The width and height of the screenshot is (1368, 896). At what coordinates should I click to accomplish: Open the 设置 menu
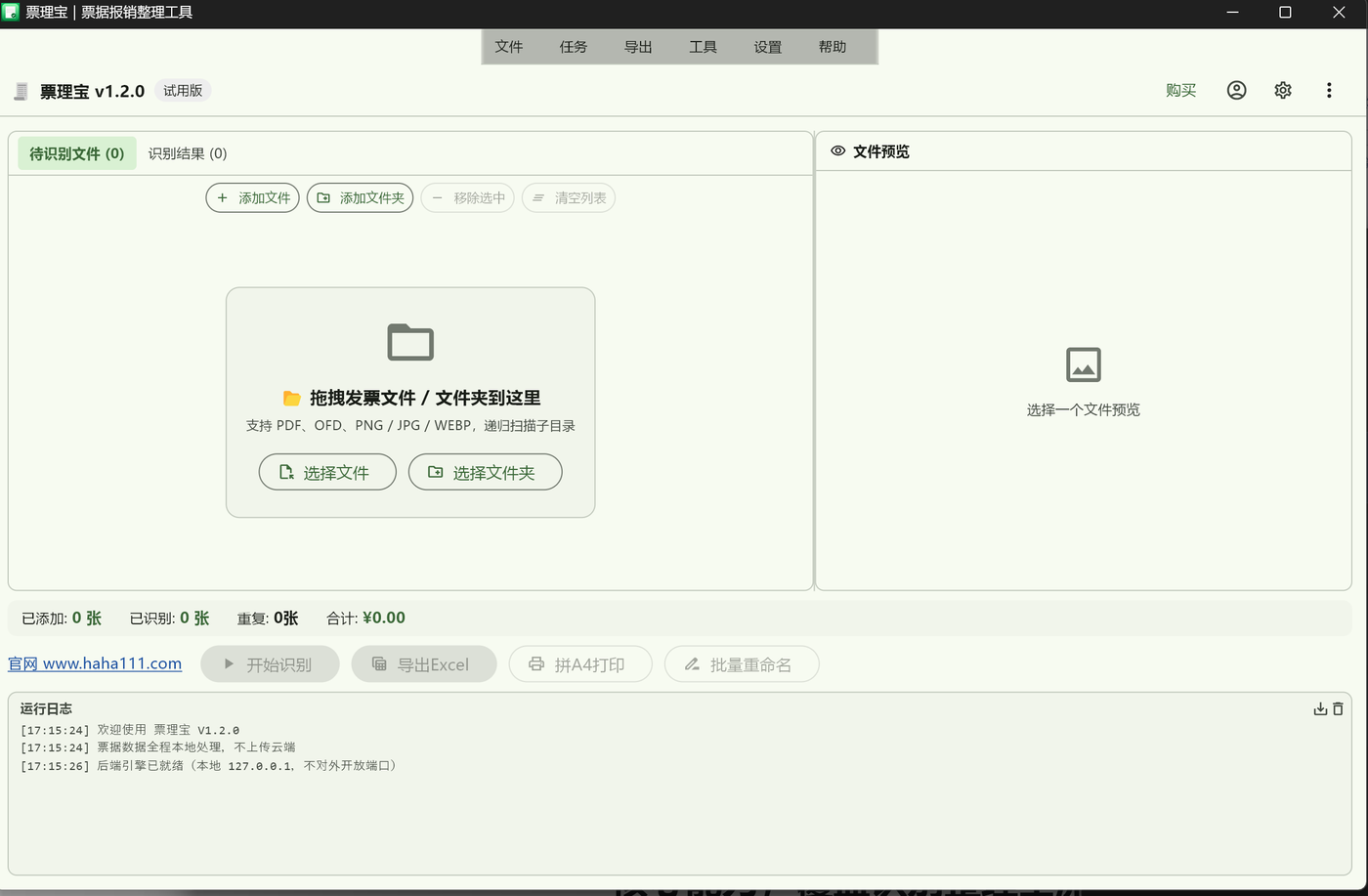click(768, 47)
